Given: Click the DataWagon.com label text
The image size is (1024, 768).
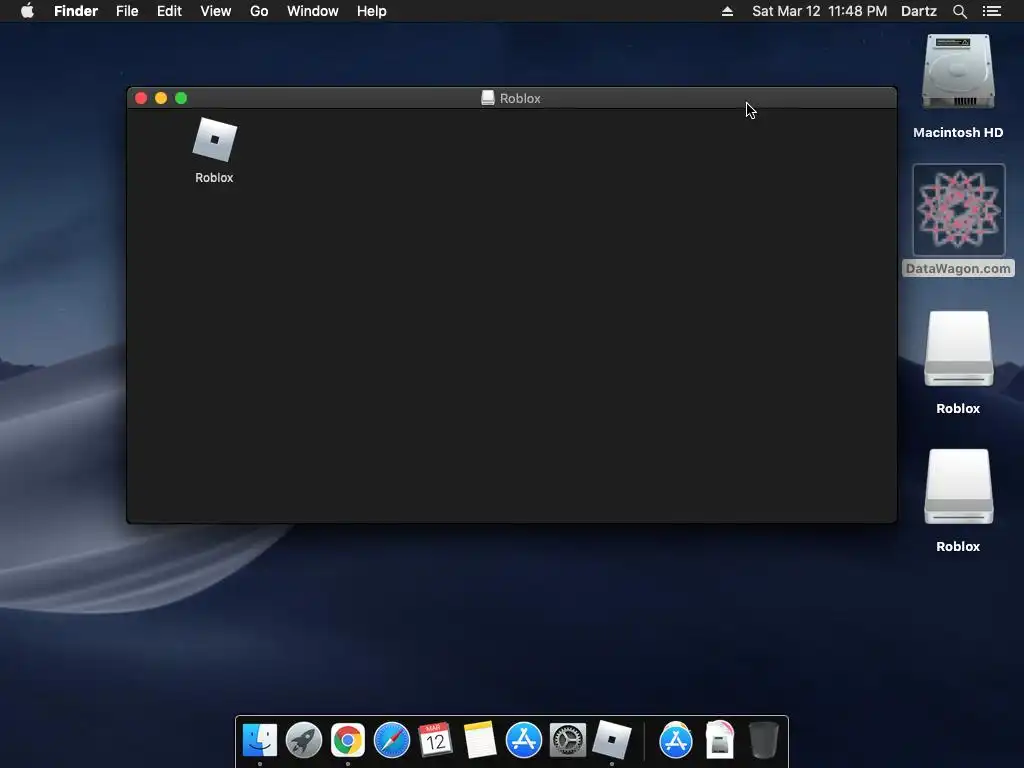Looking at the screenshot, I should coord(958,268).
